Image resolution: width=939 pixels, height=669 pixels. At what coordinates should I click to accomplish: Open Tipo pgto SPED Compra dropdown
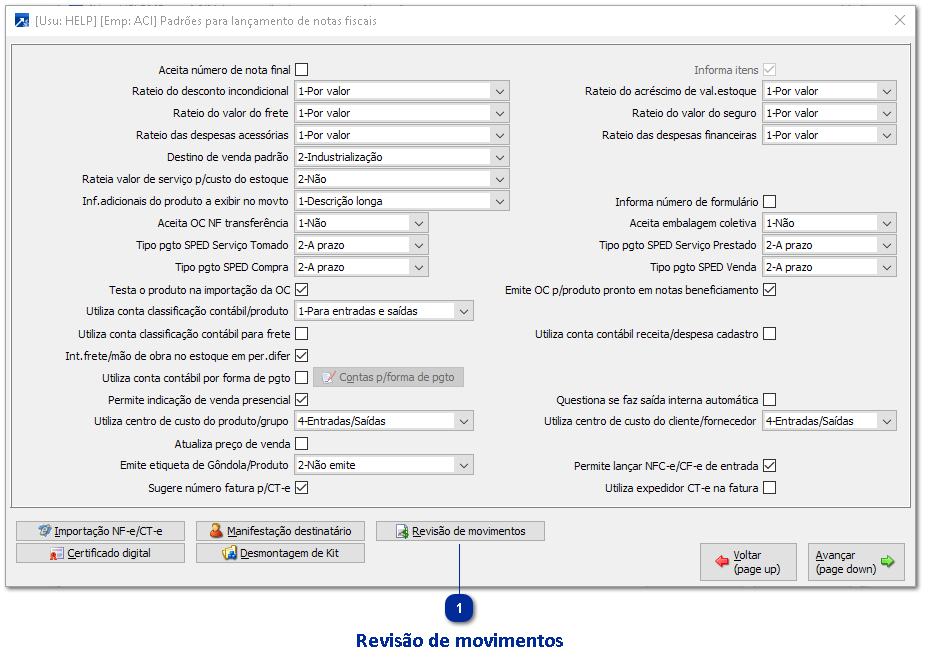[361, 267]
